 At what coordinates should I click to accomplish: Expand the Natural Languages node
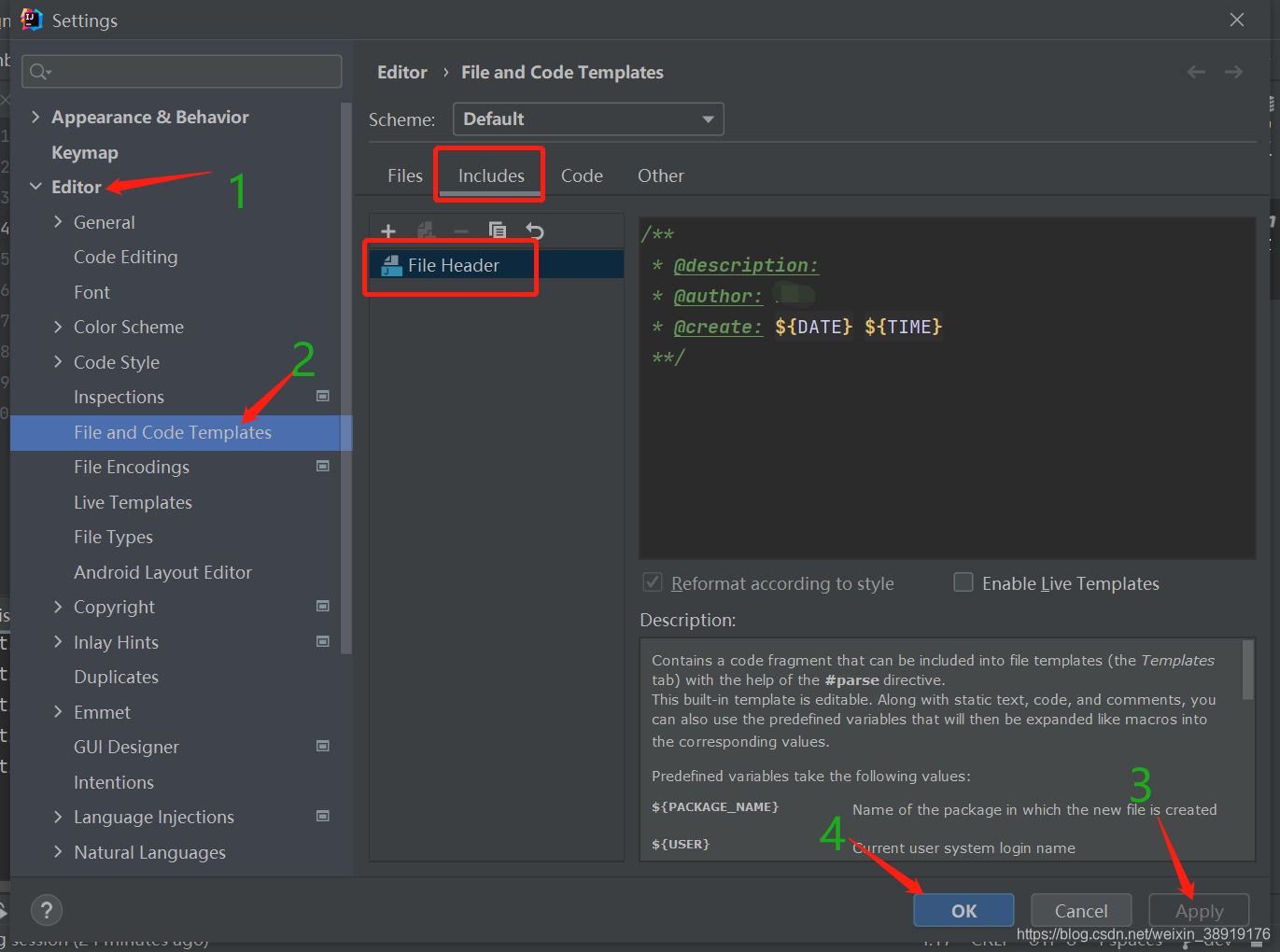point(58,852)
